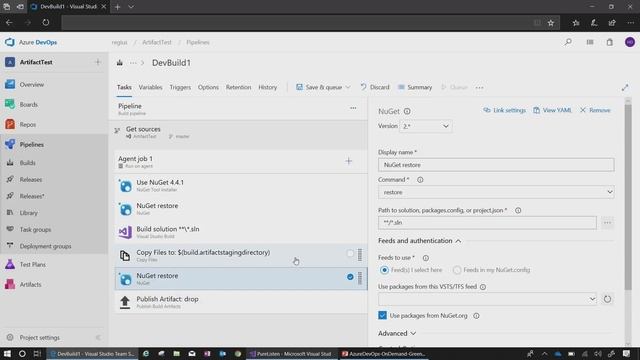Open the Windows Start menu

tap(7, 354)
